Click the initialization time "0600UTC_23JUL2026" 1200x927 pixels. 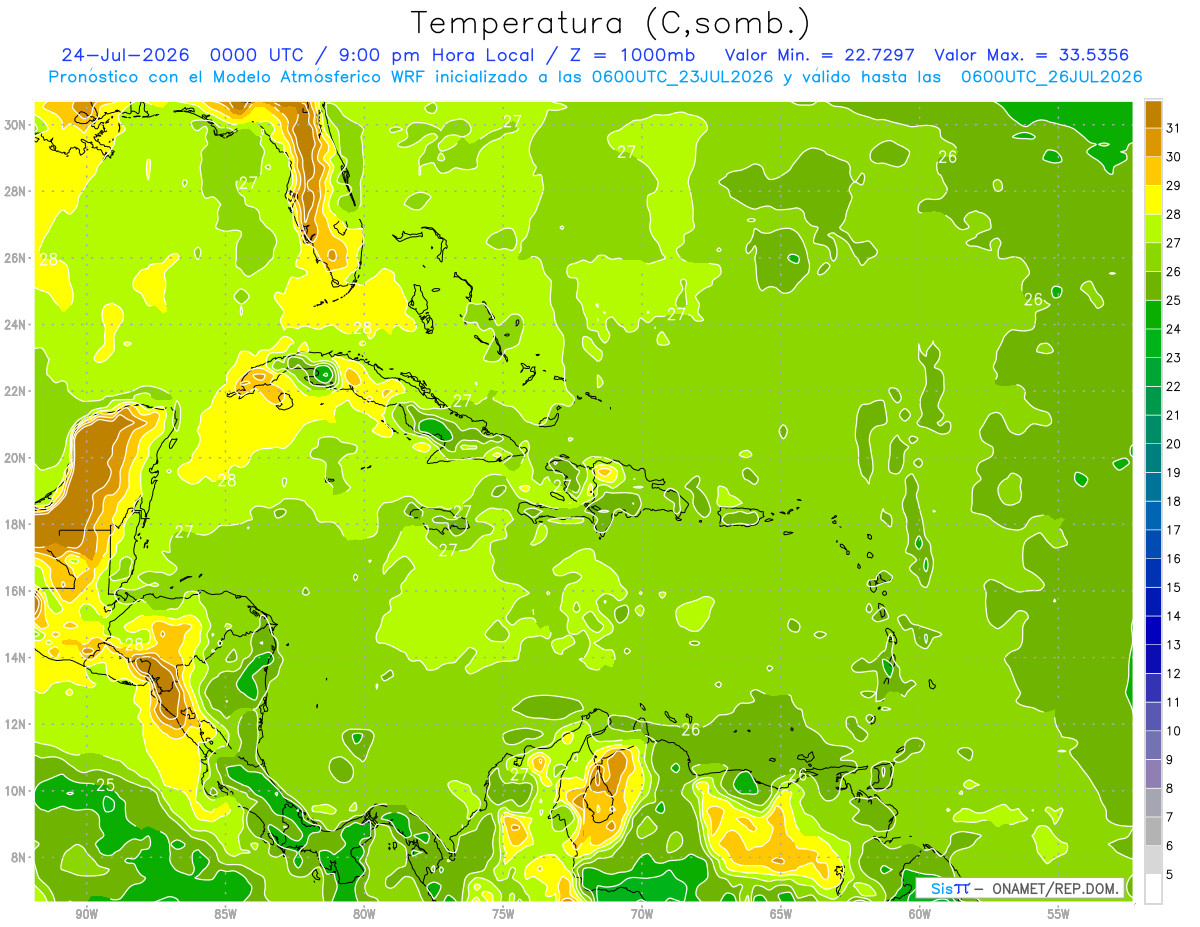(x=684, y=77)
